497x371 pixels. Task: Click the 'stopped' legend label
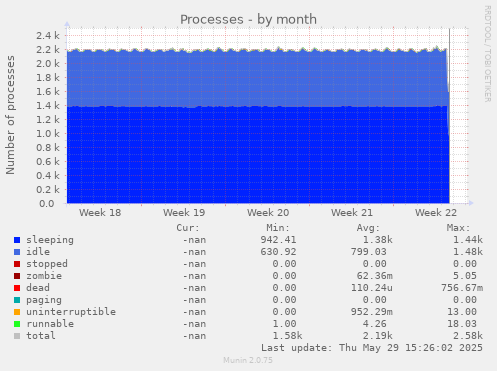47,264
